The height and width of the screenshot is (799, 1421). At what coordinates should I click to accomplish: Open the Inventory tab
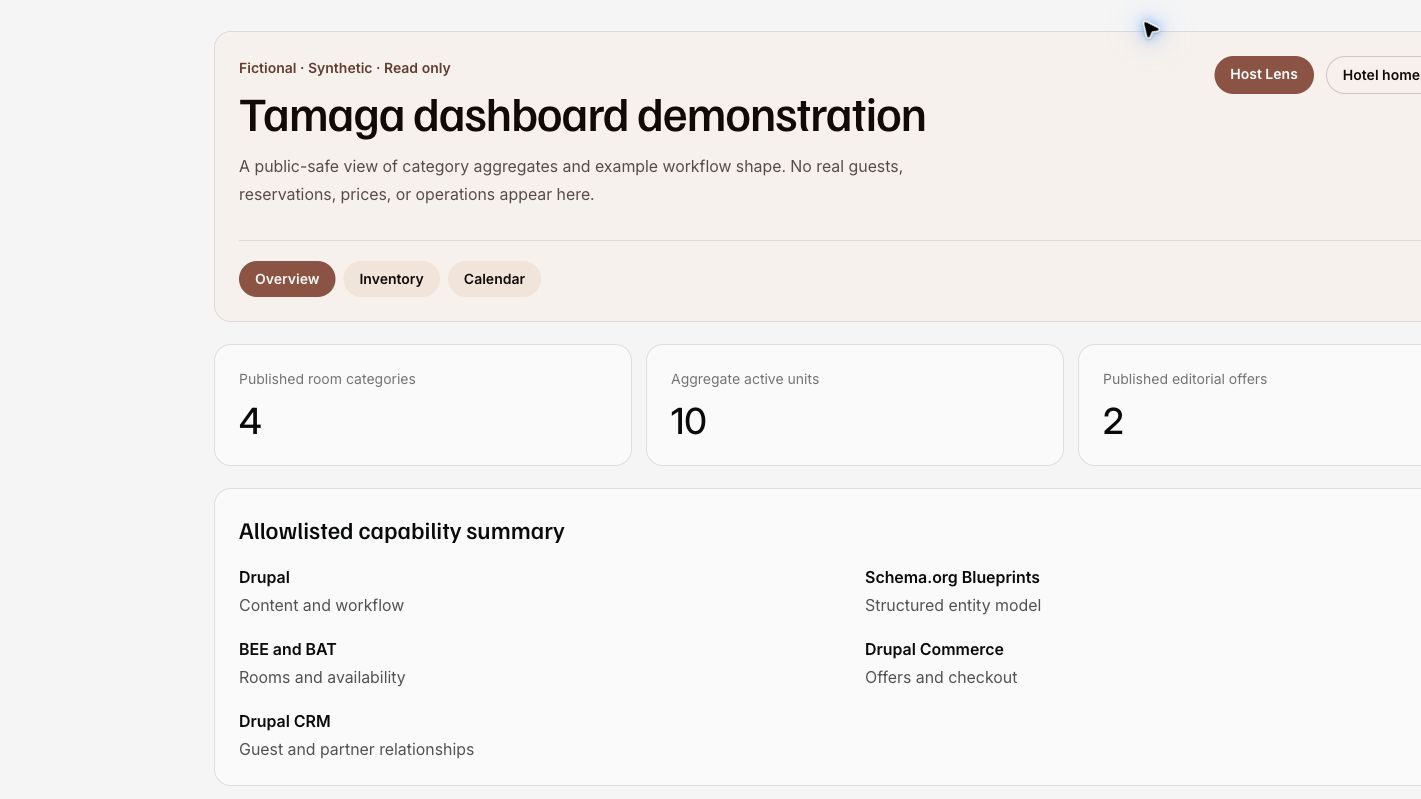click(391, 279)
